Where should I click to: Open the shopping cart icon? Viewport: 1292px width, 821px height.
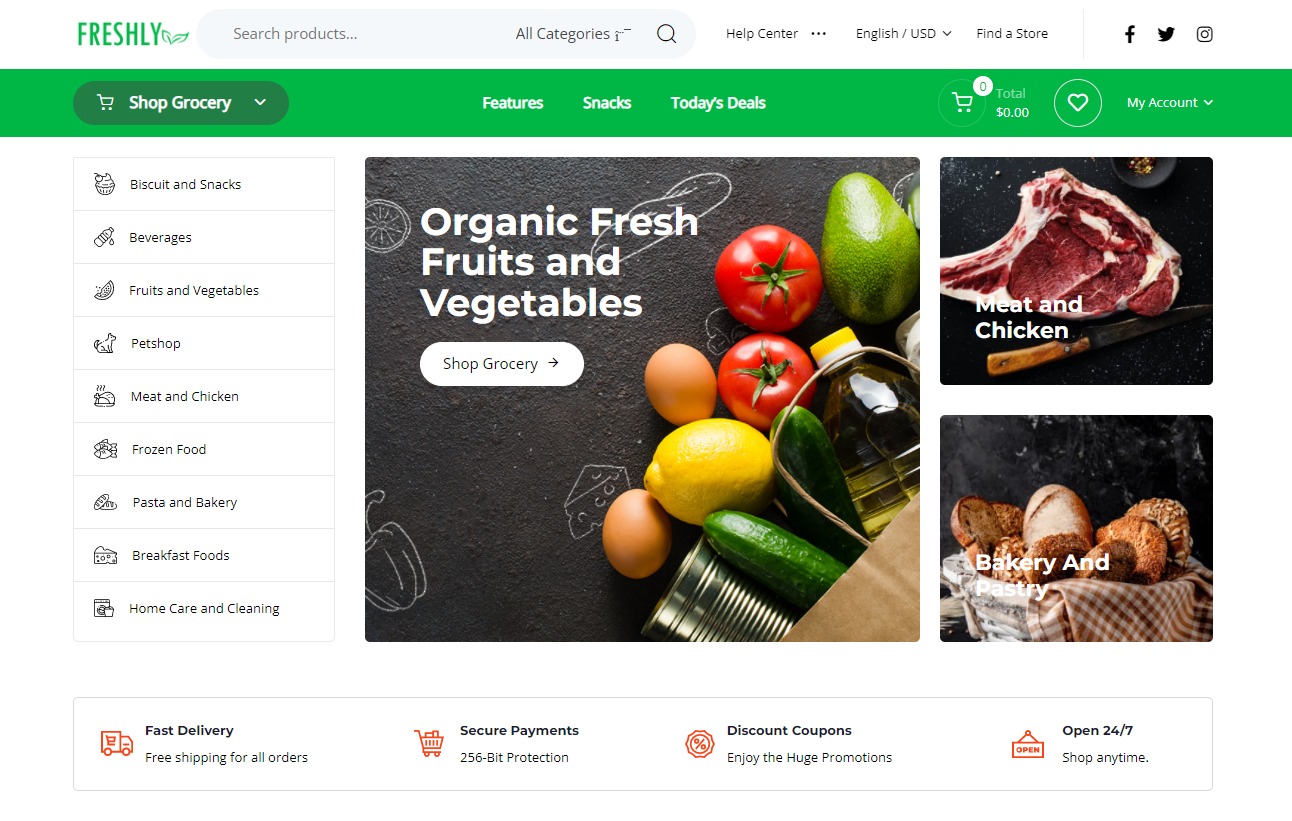(x=962, y=103)
